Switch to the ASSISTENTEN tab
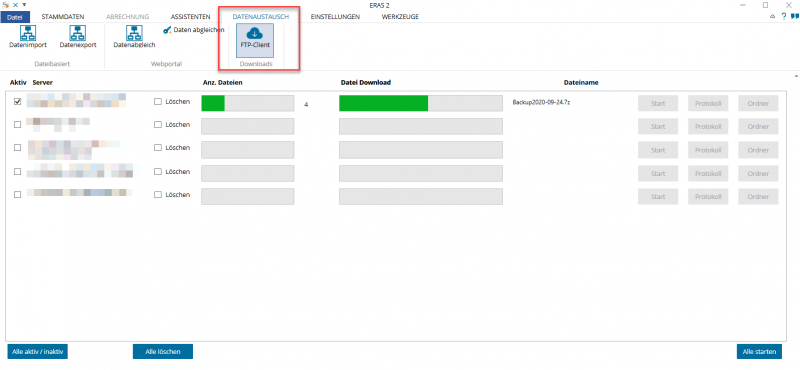This screenshot has width=800, height=370. (190, 17)
